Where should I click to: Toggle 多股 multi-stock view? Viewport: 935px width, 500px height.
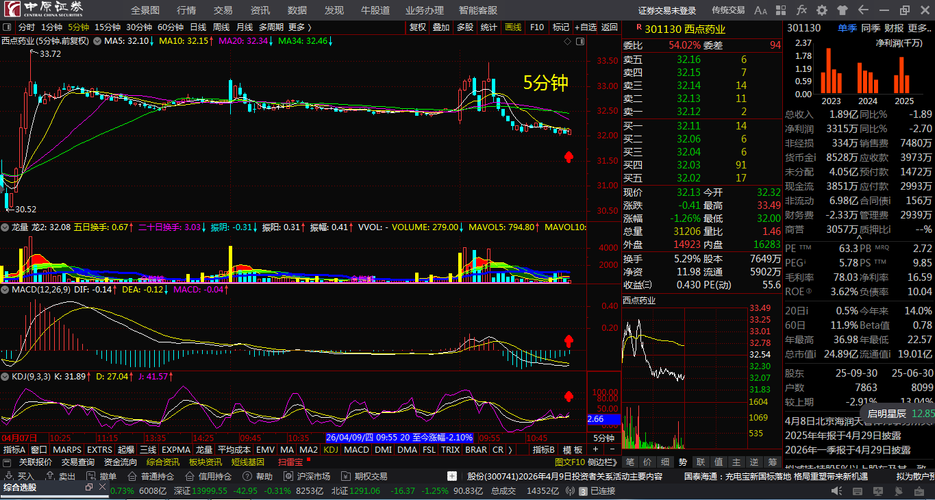click(x=465, y=27)
